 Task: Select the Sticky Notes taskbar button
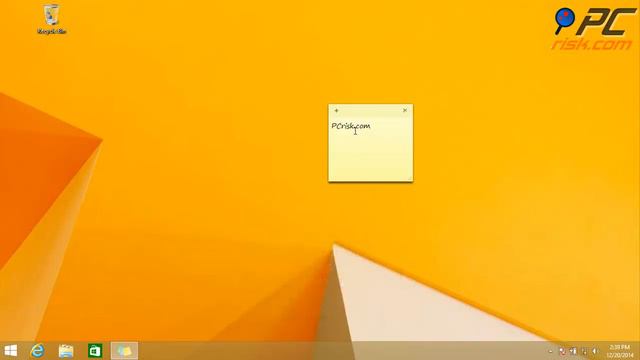click(x=124, y=351)
